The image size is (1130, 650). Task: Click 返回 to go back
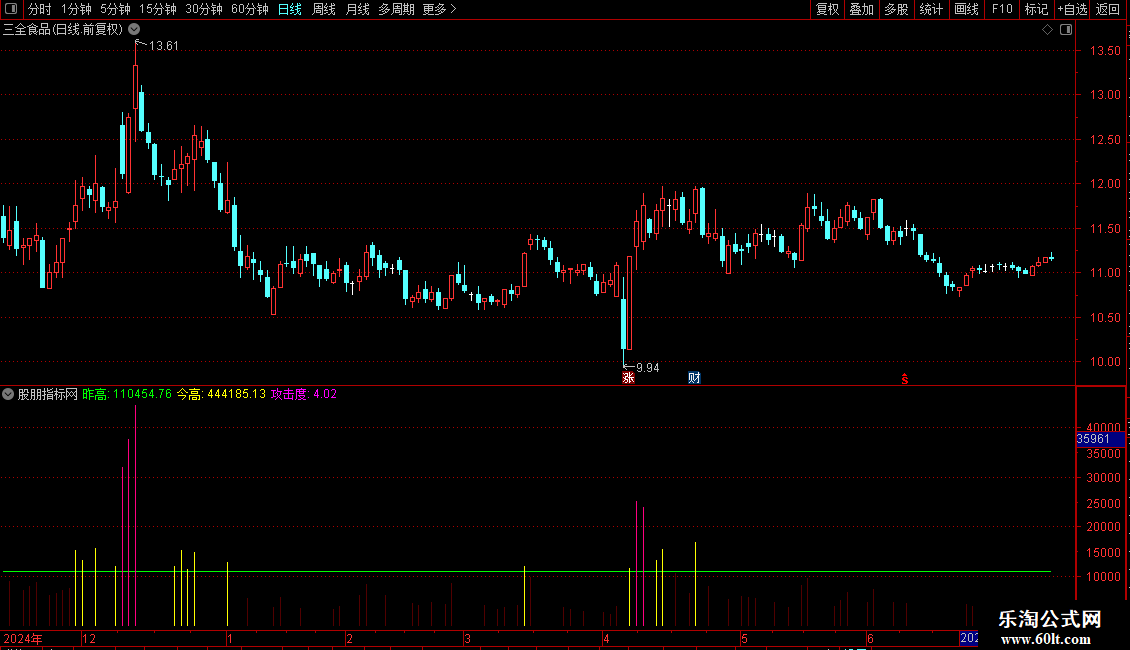click(x=1108, y=9)
